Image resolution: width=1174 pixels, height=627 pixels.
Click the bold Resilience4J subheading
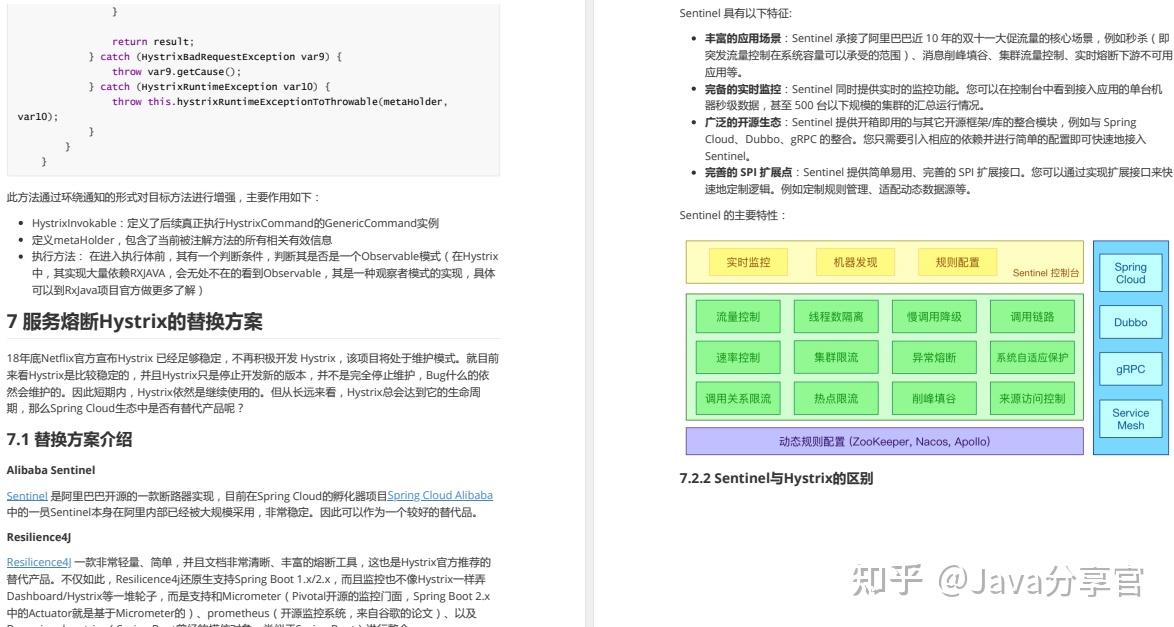[x=39, y=537]
